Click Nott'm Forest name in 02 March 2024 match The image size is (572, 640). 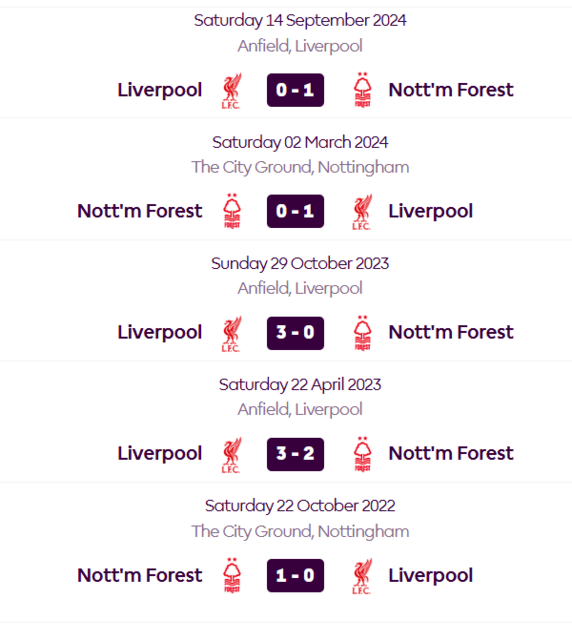point(140,211)
